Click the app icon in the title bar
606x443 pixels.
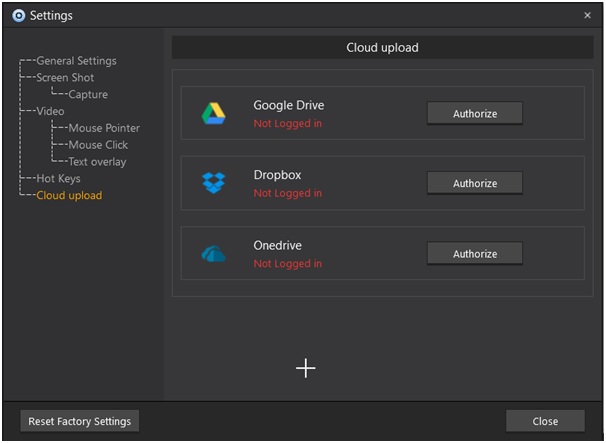click(x=17, y=16)
